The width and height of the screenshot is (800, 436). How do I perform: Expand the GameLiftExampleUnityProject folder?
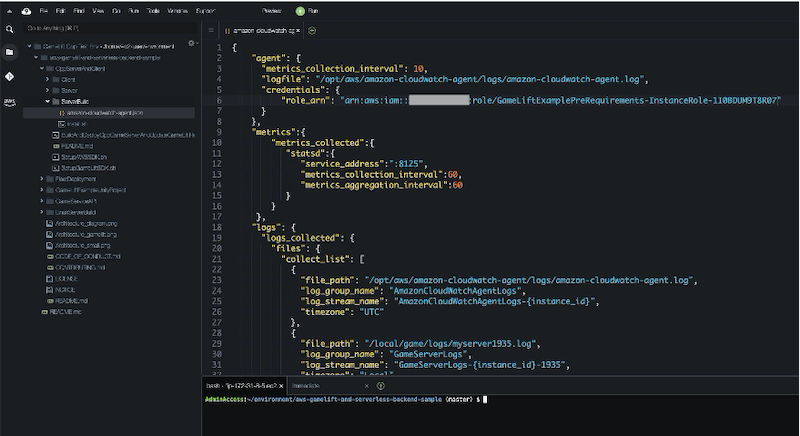point(42,190)
